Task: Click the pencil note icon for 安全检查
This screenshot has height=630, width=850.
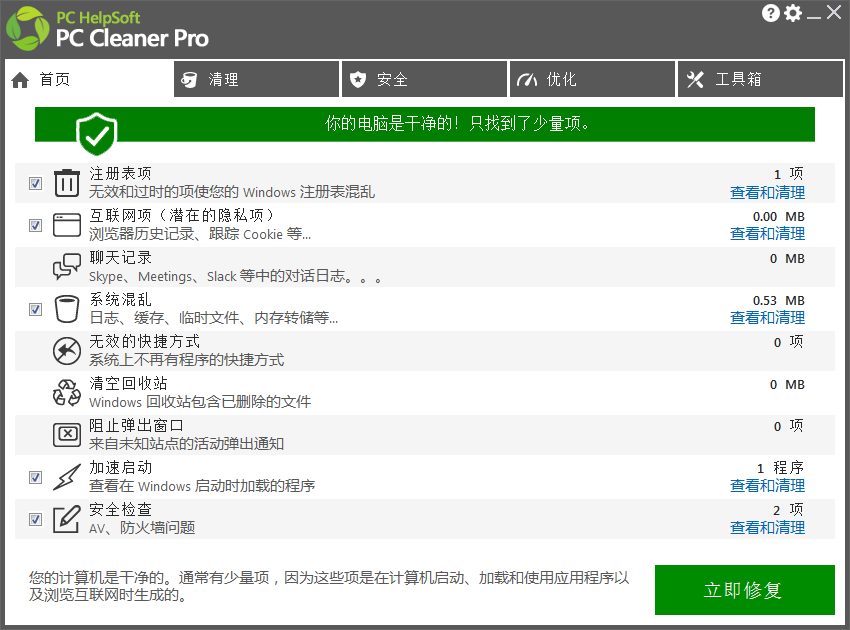Action: pos(67,519)
